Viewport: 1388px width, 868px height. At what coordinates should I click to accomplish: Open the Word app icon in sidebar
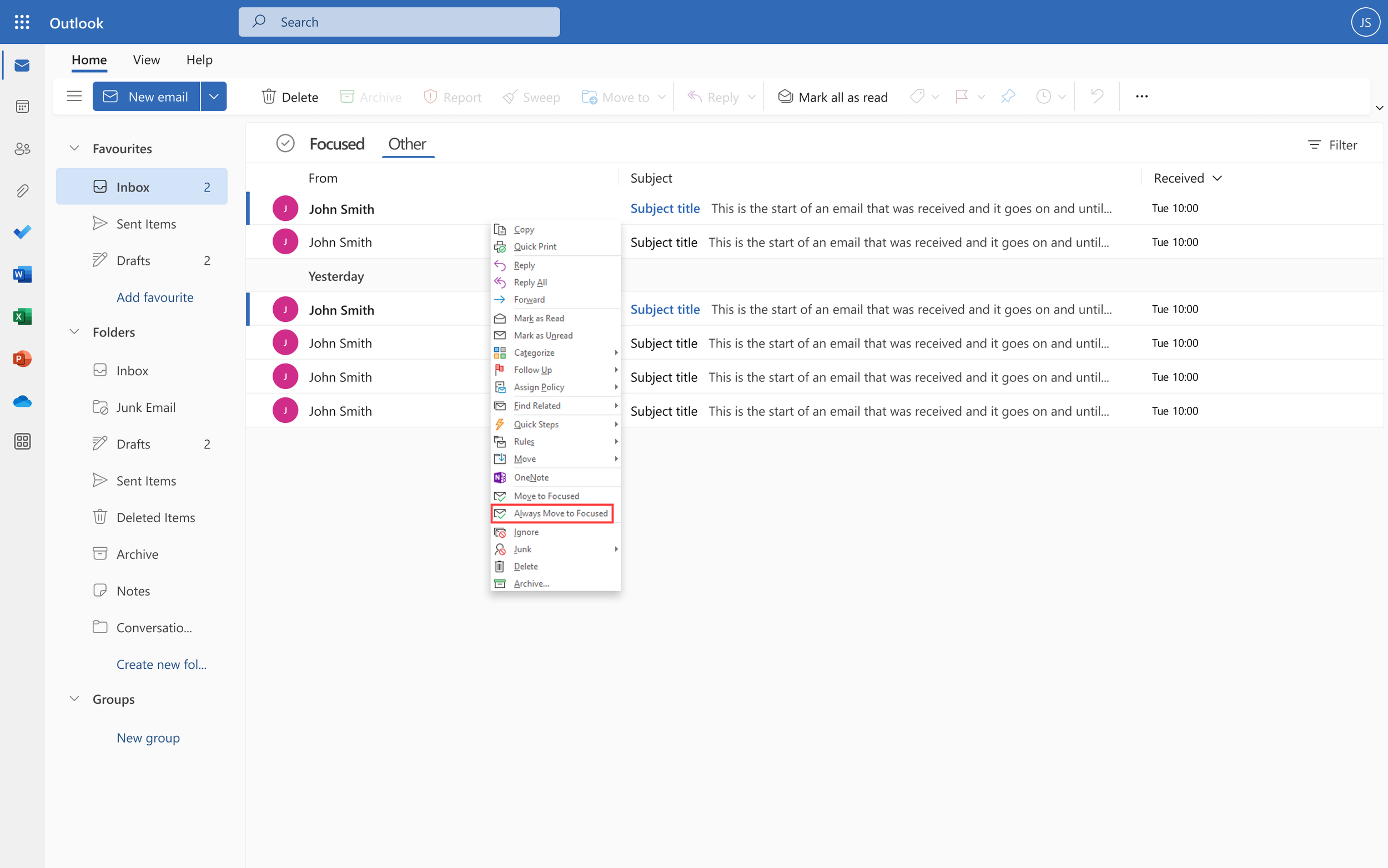pyautogui.click(x=22, y=274)
